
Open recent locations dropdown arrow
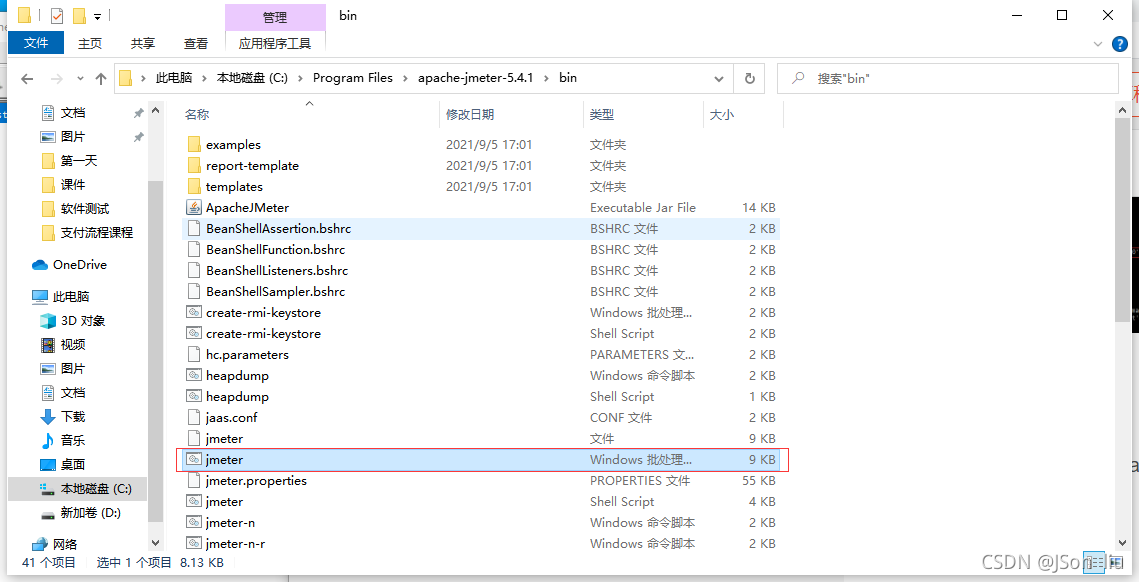[x=81, y=78]
